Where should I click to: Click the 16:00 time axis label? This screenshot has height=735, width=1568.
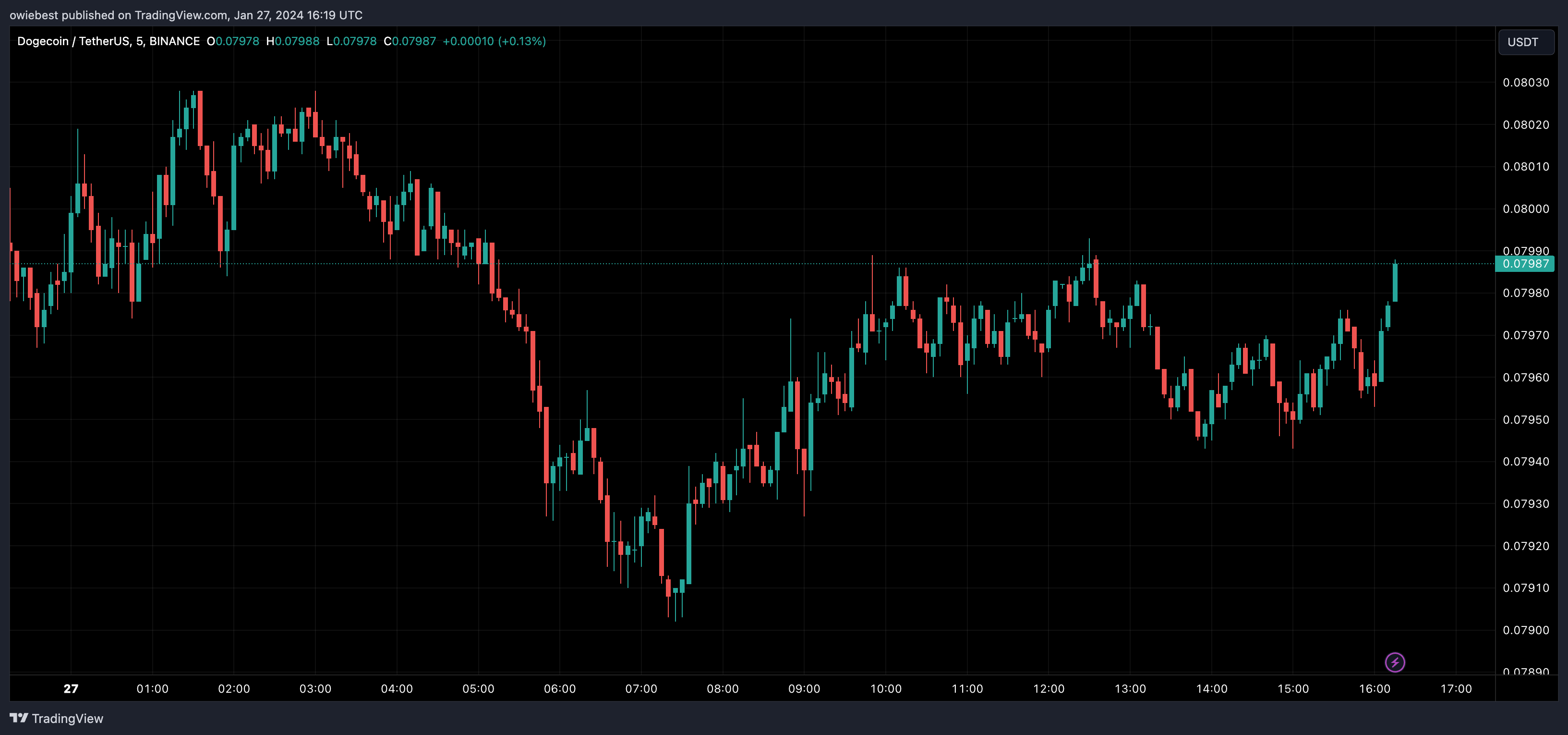tap(1374, 689)
